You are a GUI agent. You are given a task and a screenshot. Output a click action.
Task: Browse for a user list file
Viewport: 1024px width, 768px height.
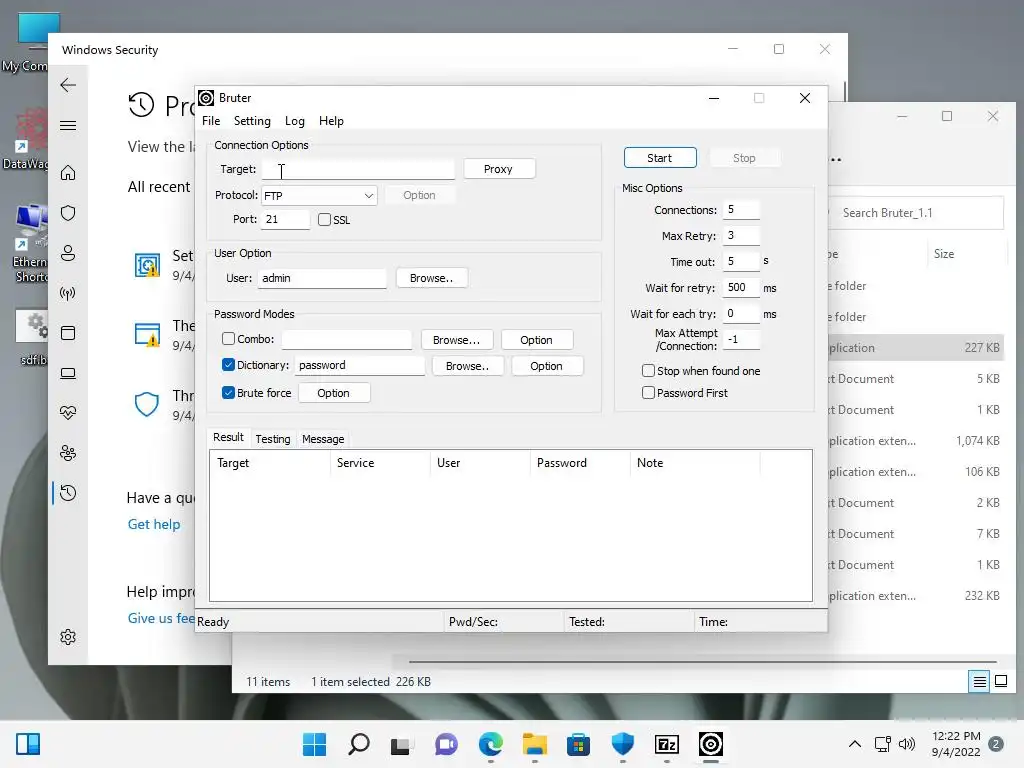(x=431, y=278)
